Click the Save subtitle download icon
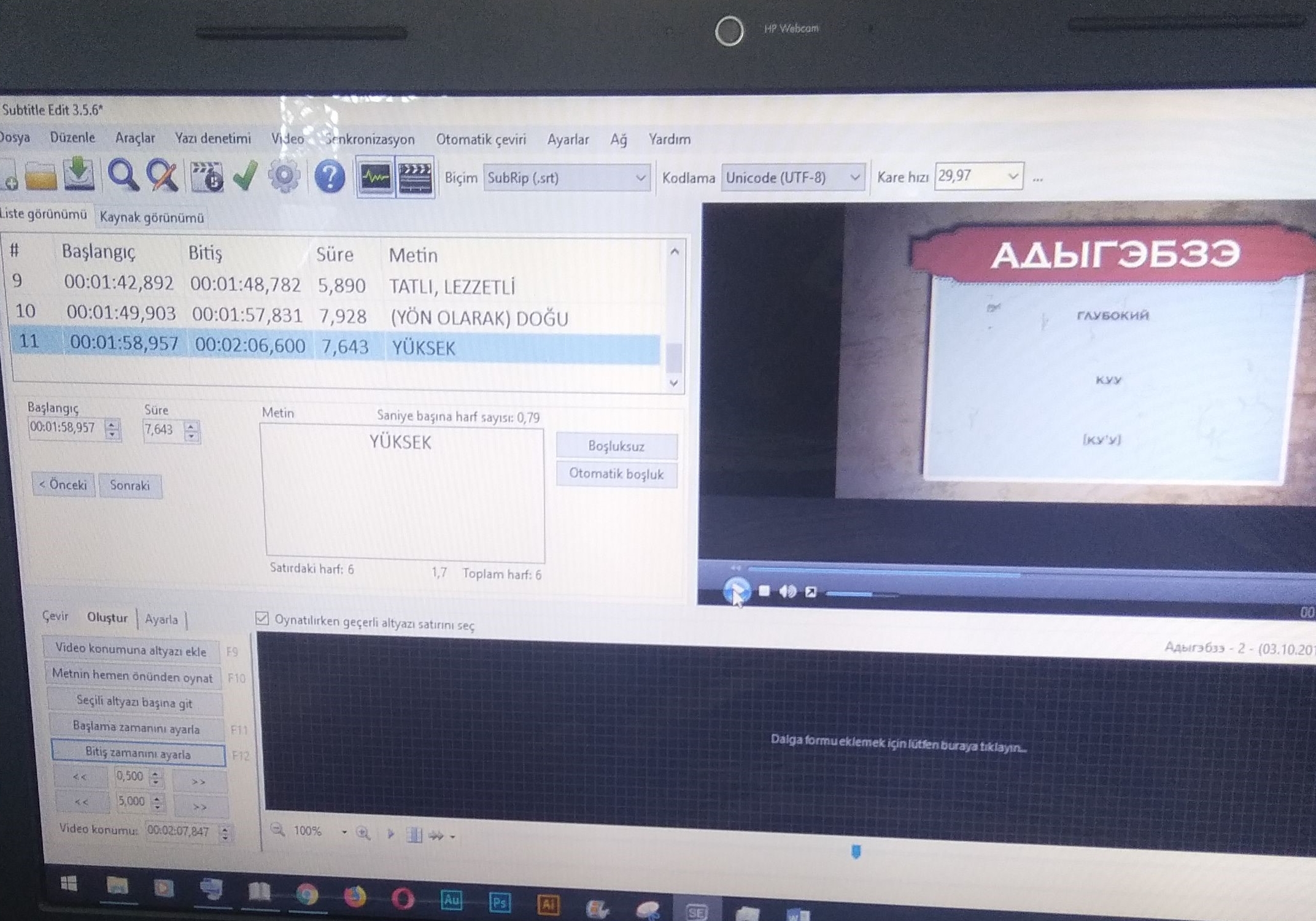 click(79, 174)
